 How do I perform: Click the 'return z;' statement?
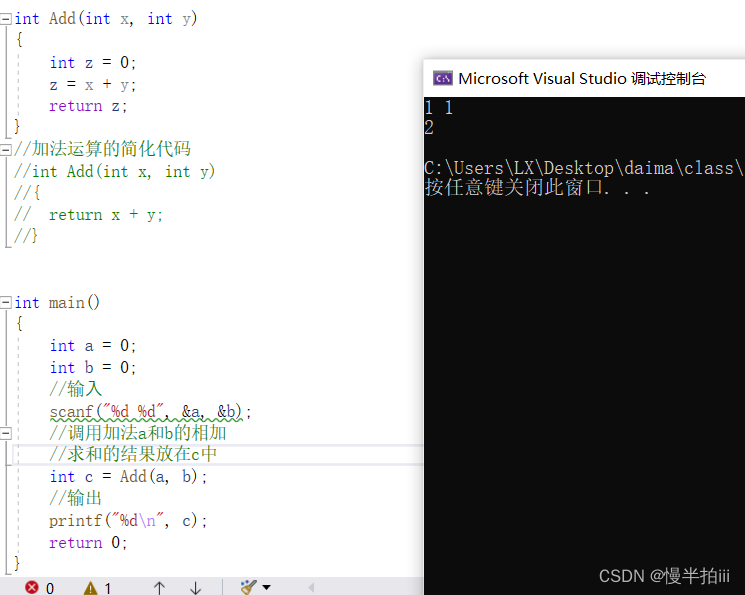88,106
